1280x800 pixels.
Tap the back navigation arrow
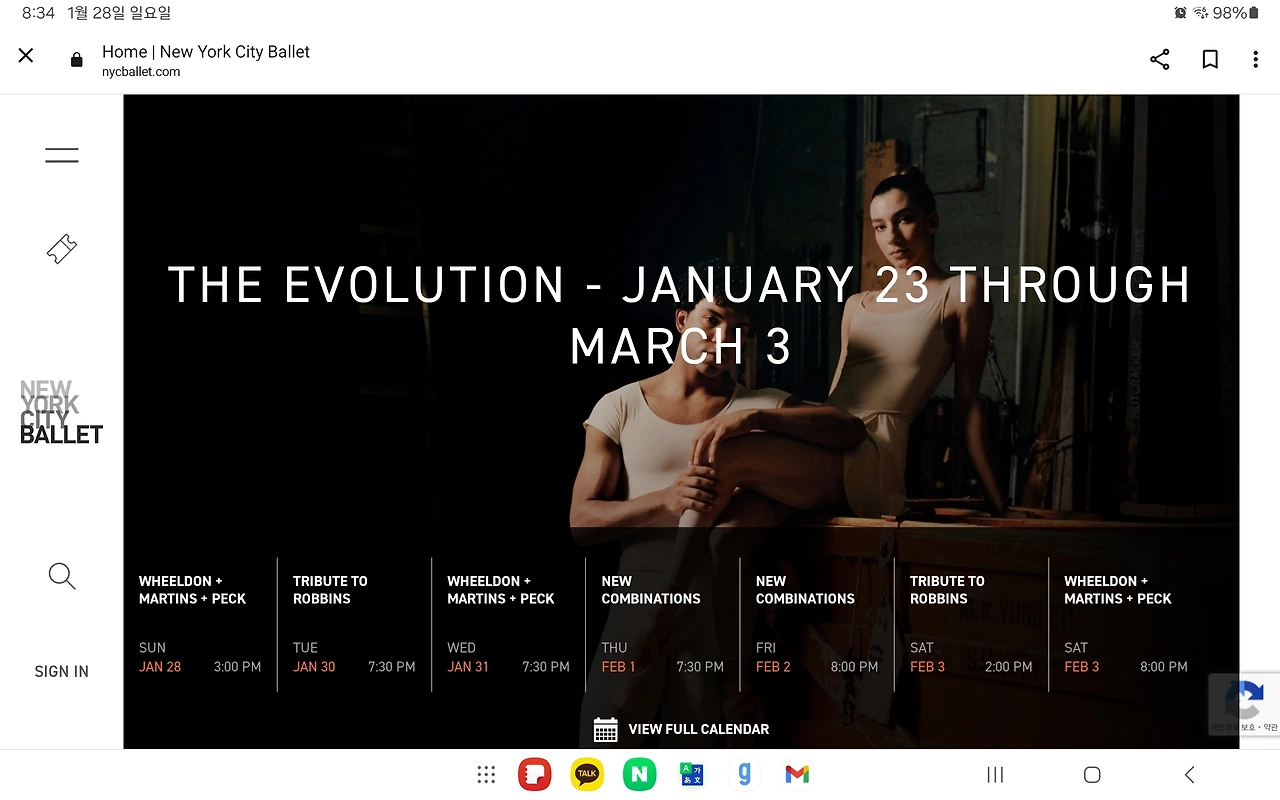(x=1189, y=775)
